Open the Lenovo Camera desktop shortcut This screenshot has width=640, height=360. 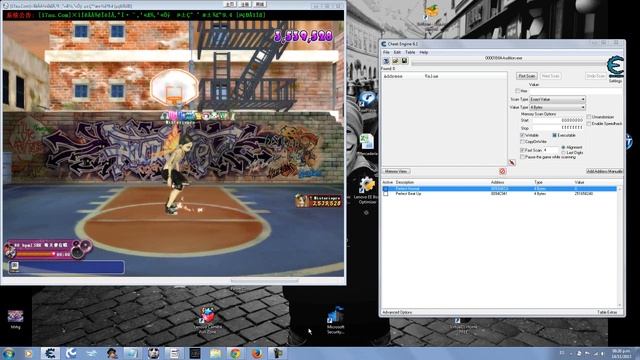tap(208, 321)
